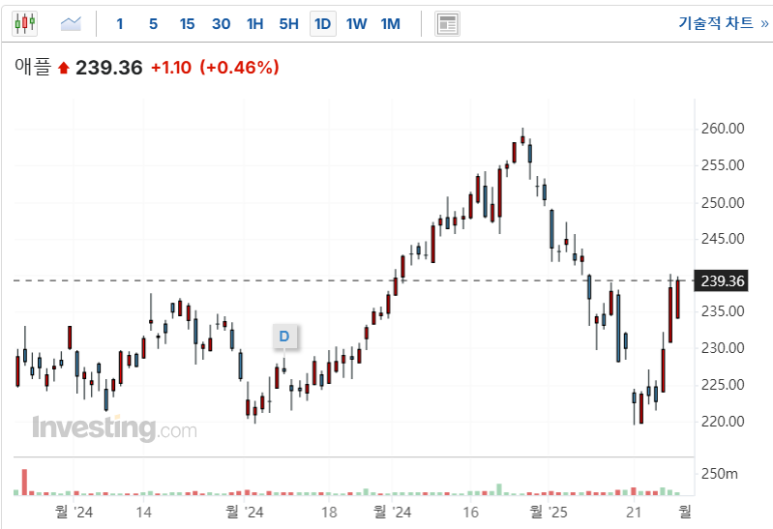Click the 250m volume axis label
773x529 pixels.
(719, 474)
